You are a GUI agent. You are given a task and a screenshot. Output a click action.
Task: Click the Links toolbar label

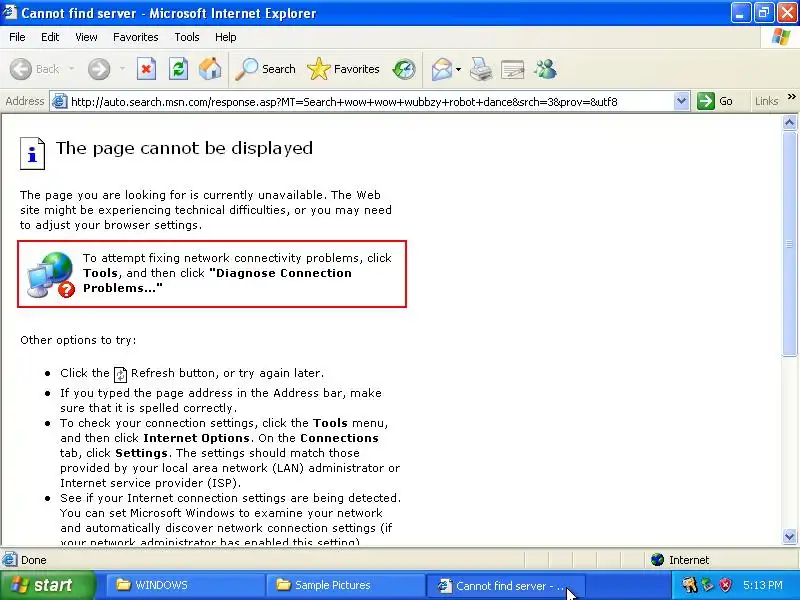766,101
